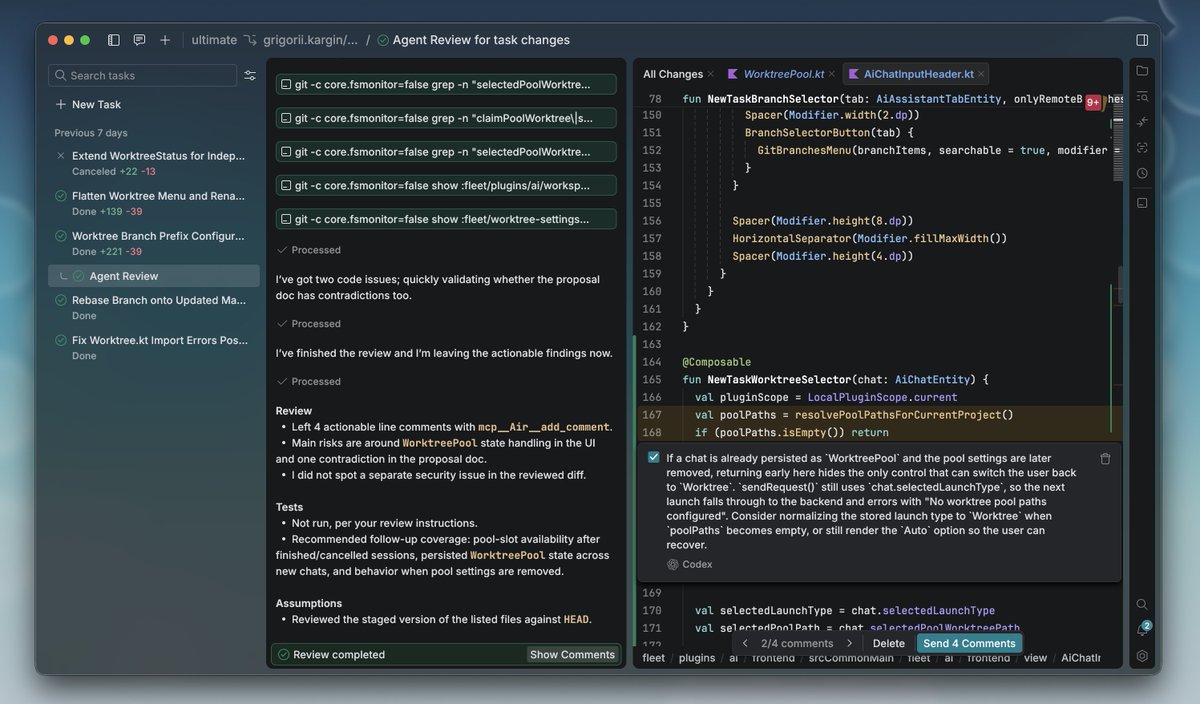Viewport: 1200px width, 704px height.
Task: Click line number 167 in the gutter
Action: (652, 415)
